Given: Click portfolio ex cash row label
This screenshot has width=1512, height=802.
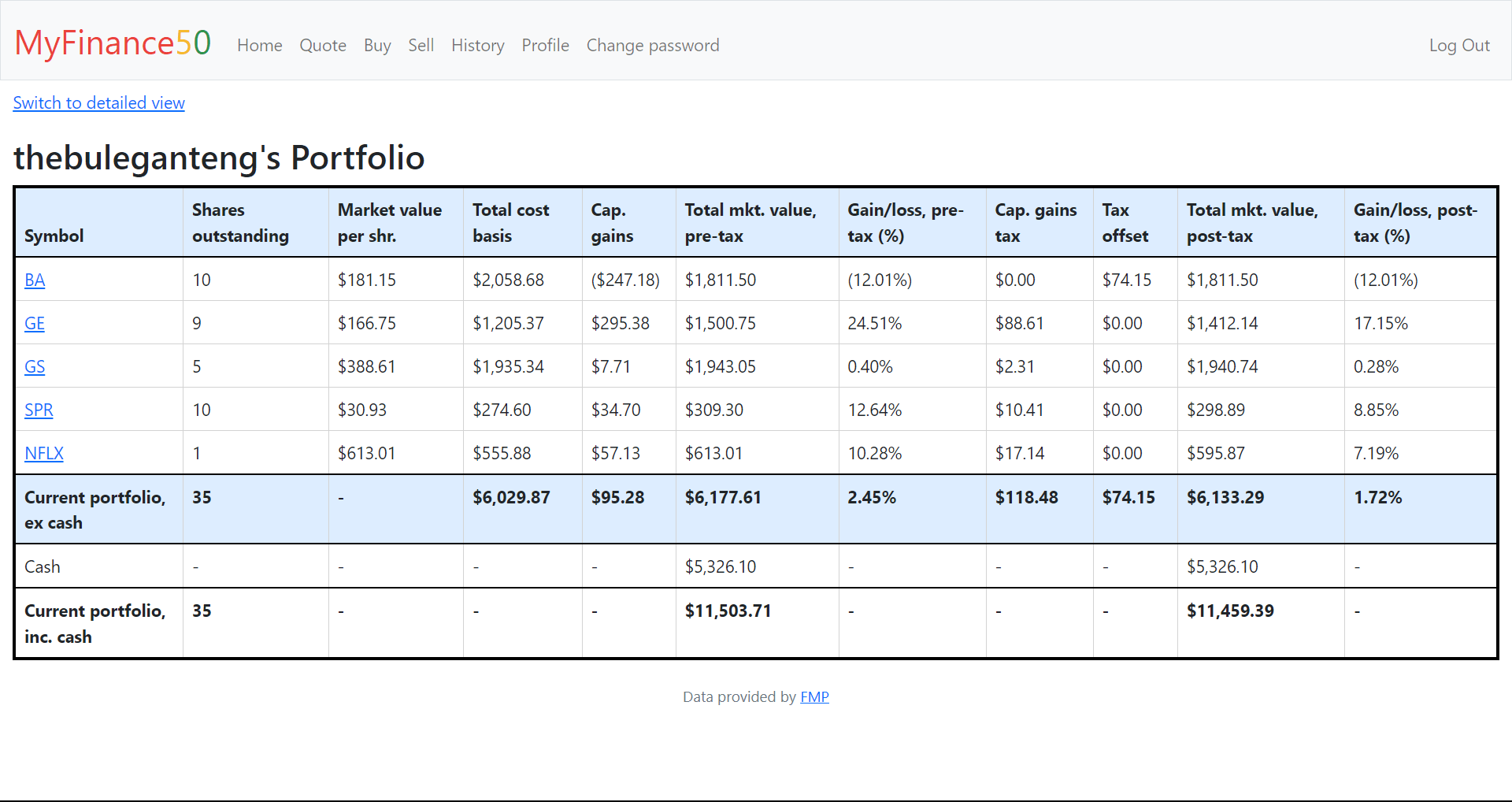Looking at the screenshot, I should 94,510.
